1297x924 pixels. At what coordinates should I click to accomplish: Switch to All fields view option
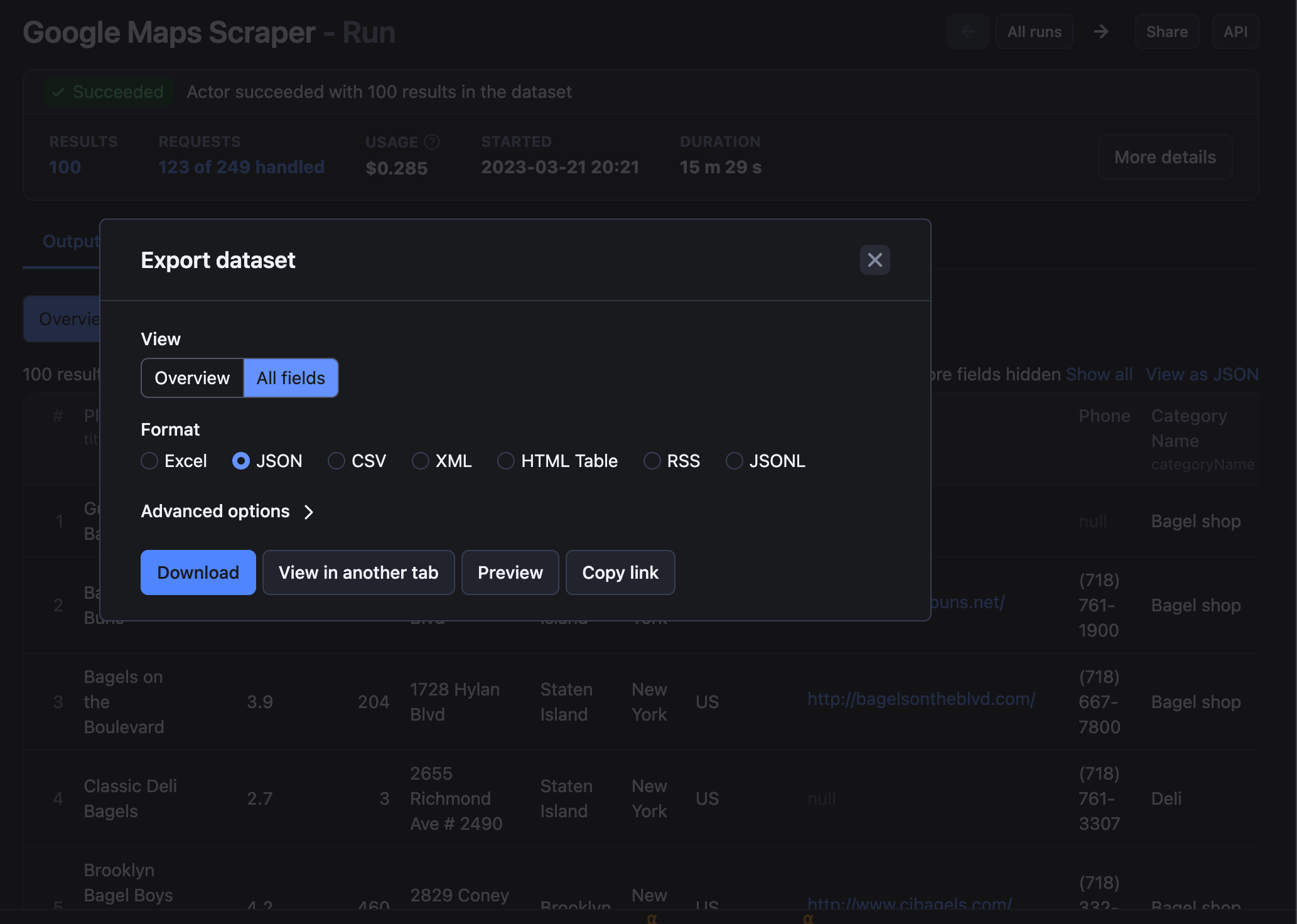pyautogui.click(x=290, y=378)
